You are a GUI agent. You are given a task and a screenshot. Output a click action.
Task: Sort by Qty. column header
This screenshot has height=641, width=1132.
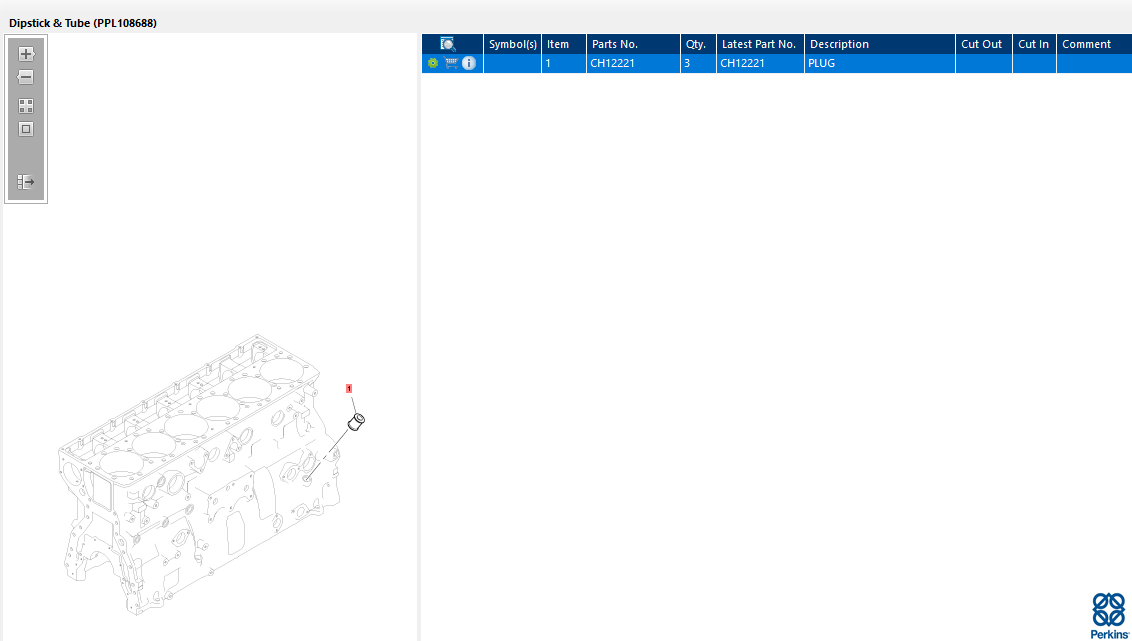[698, 44]
